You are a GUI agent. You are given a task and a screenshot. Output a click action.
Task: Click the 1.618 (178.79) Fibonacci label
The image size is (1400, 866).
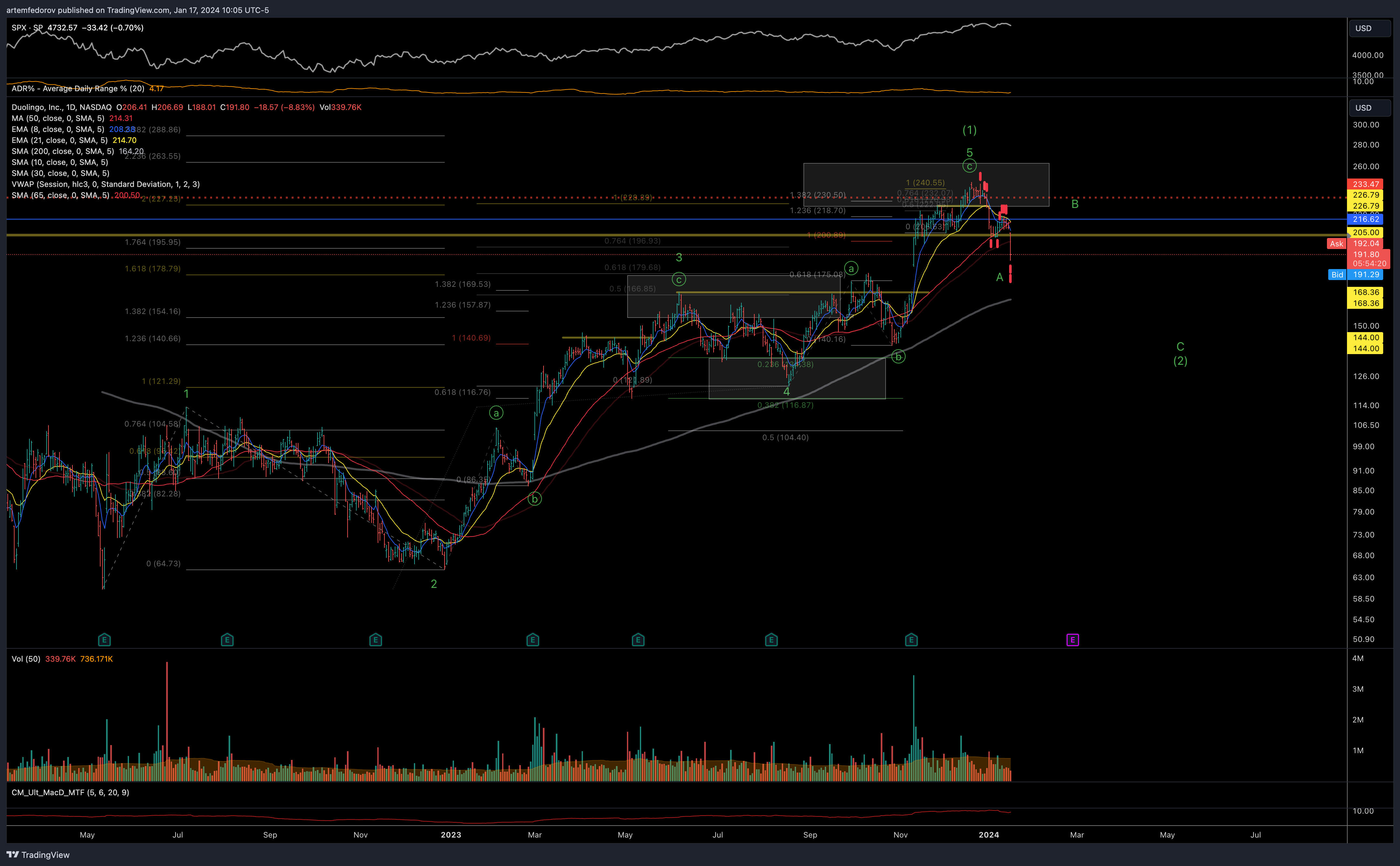(152, 269)
